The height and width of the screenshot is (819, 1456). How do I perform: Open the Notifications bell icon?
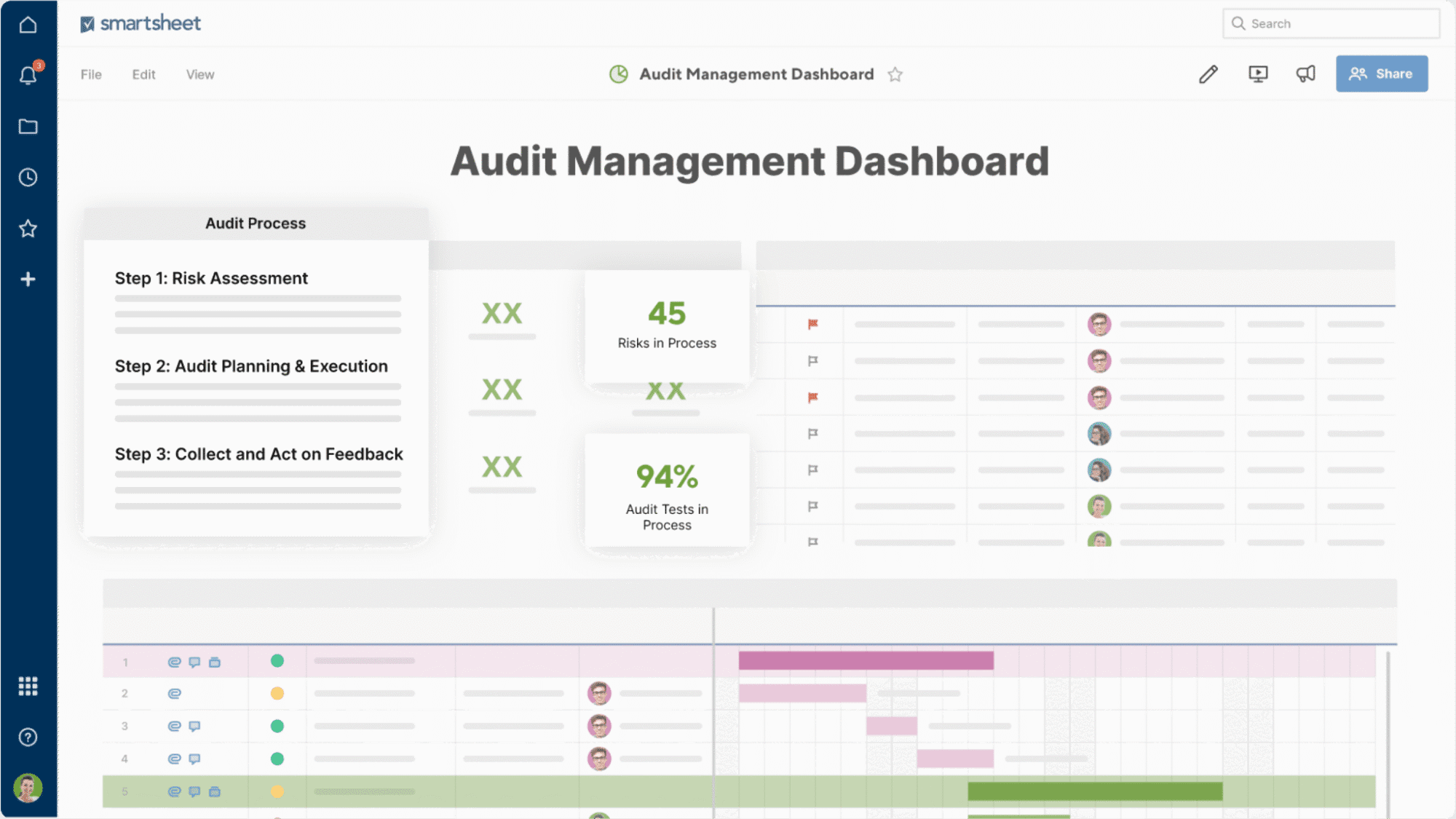[x=28, y=75]
